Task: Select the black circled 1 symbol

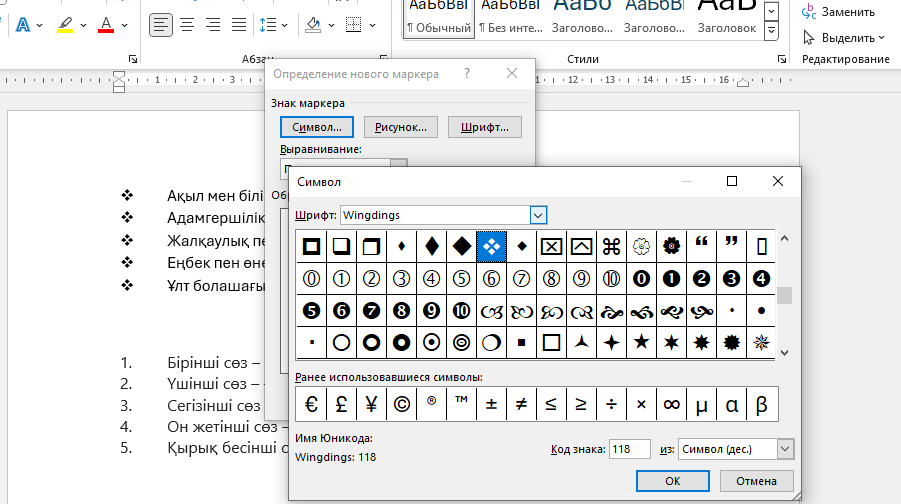Action: click(671, 279)
